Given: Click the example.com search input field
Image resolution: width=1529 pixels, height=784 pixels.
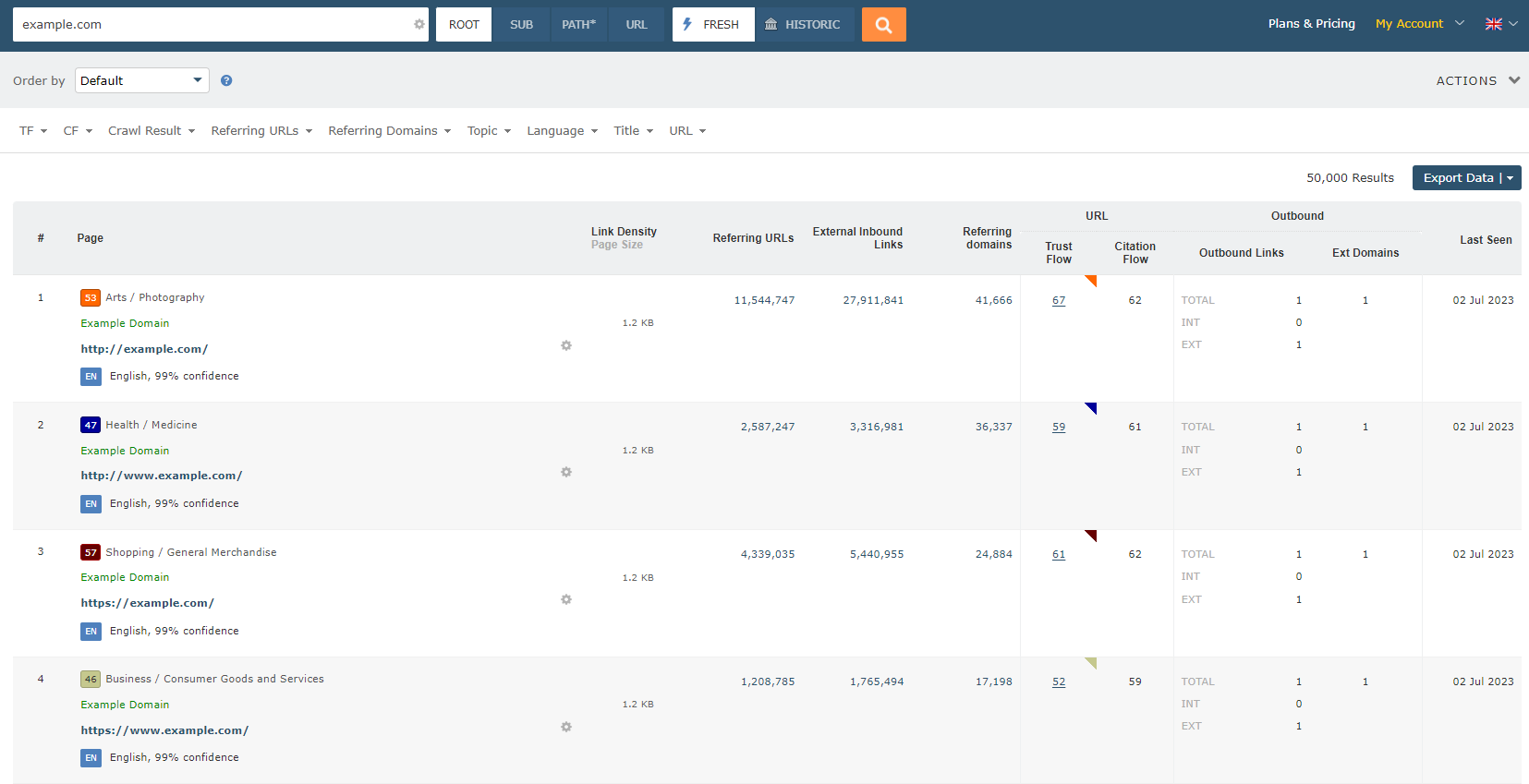Looking at the screenshot, I should tap(212, 25).
